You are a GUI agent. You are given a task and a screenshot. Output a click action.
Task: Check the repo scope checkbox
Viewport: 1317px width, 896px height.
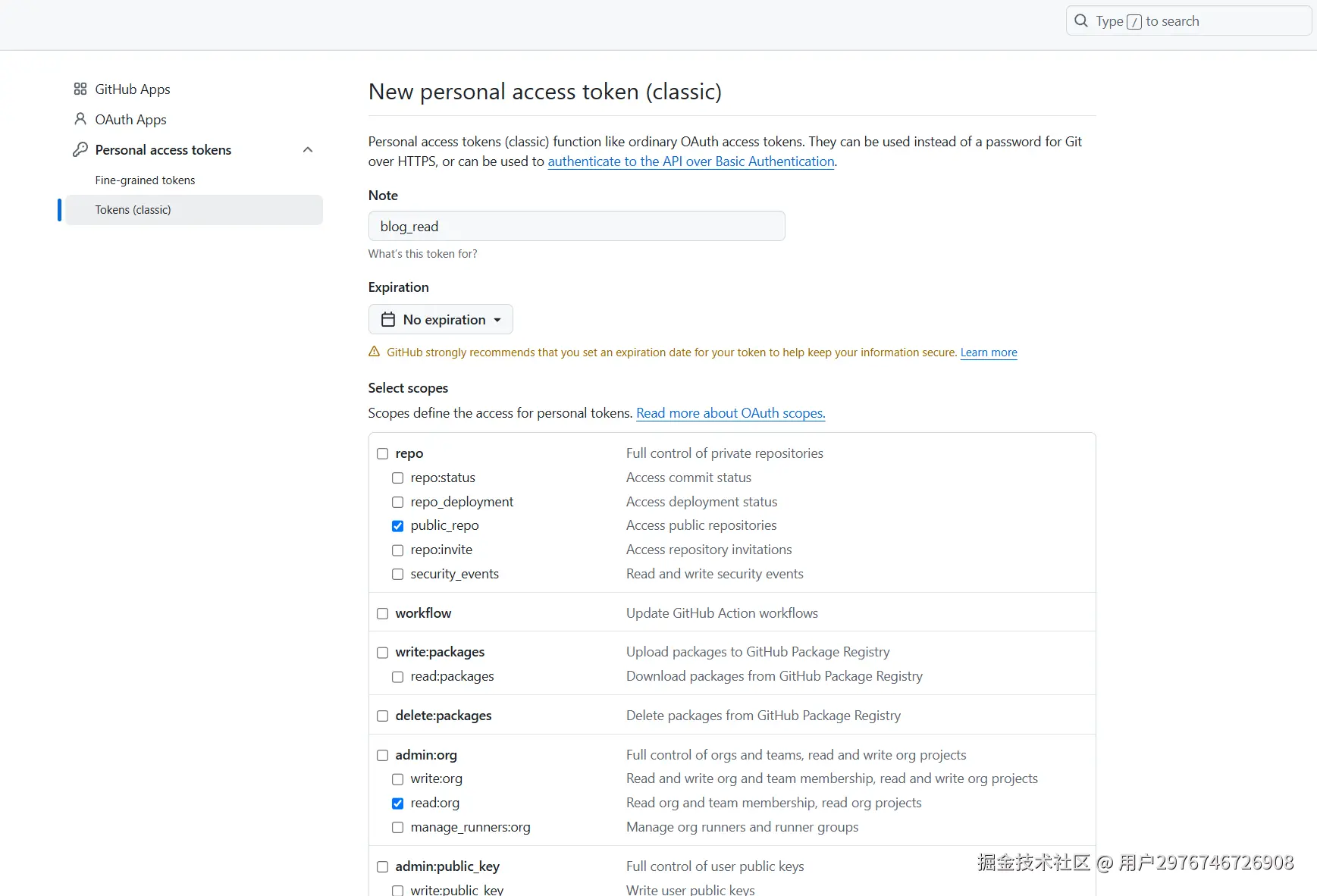pyautogui.click(x=382, y=453)
